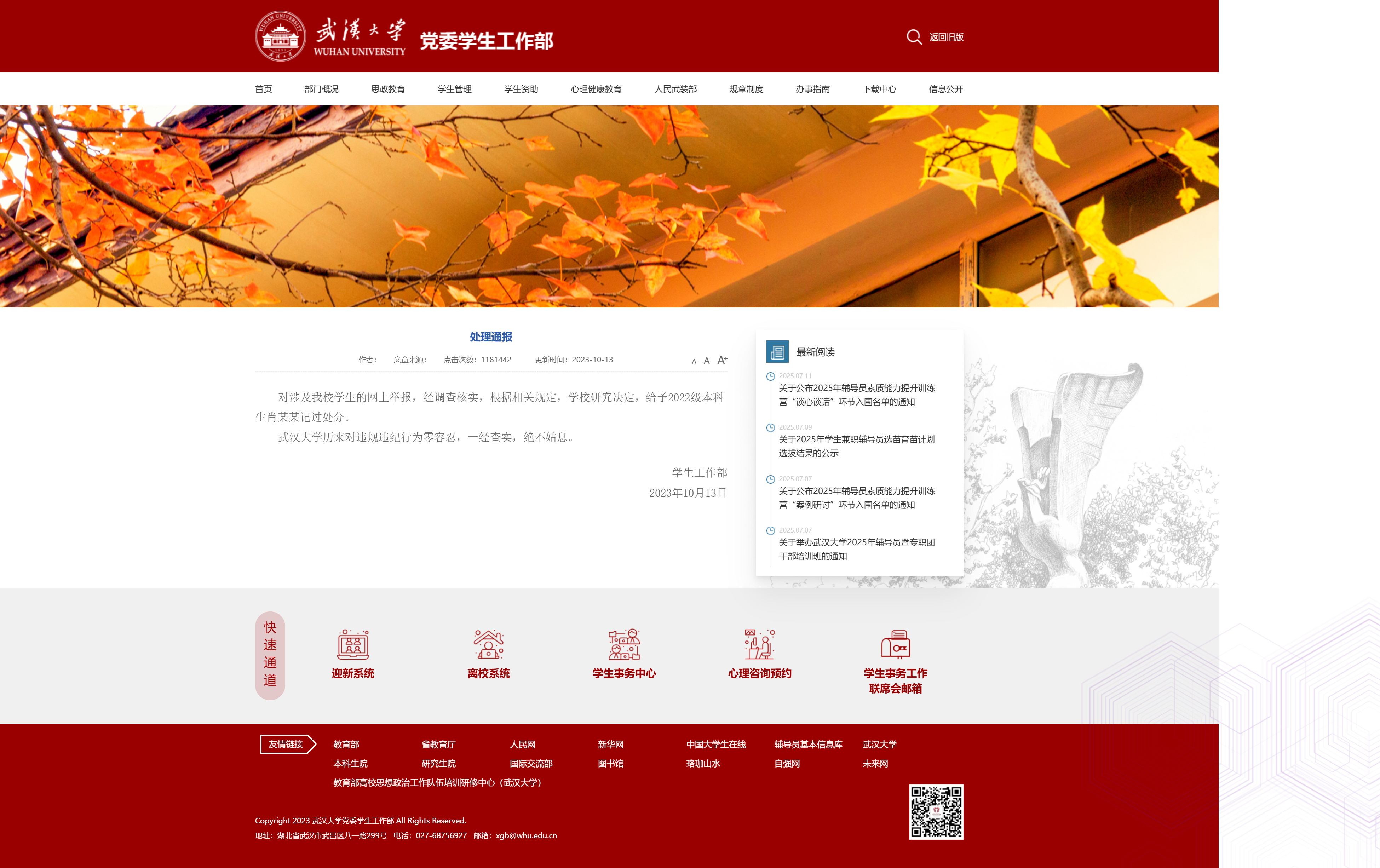Reset font size with middle A
This screenshot has width=1380, height=868.
(707, 360)
